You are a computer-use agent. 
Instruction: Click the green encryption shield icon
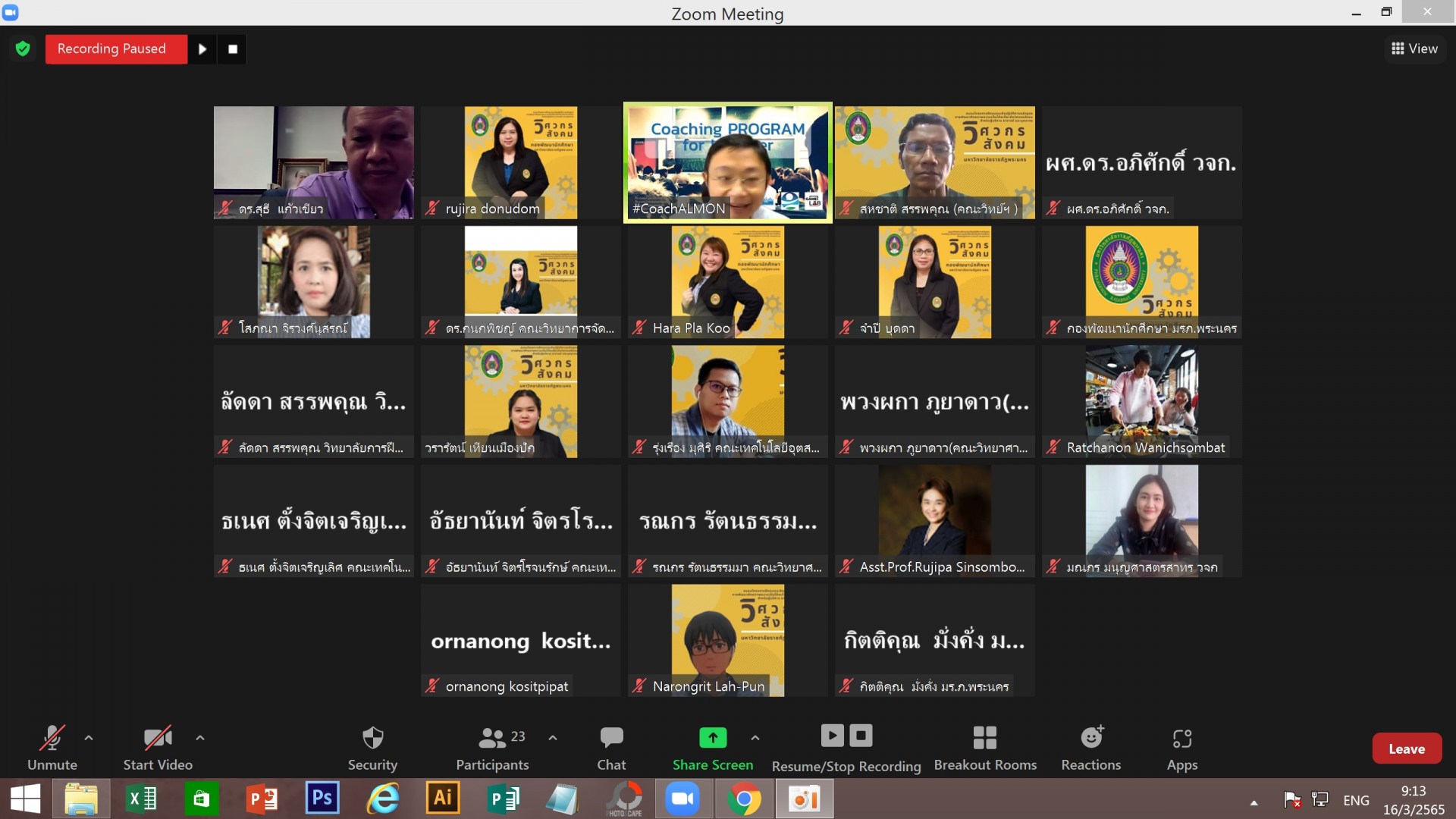pyautogui.click(x=23, y=49)
